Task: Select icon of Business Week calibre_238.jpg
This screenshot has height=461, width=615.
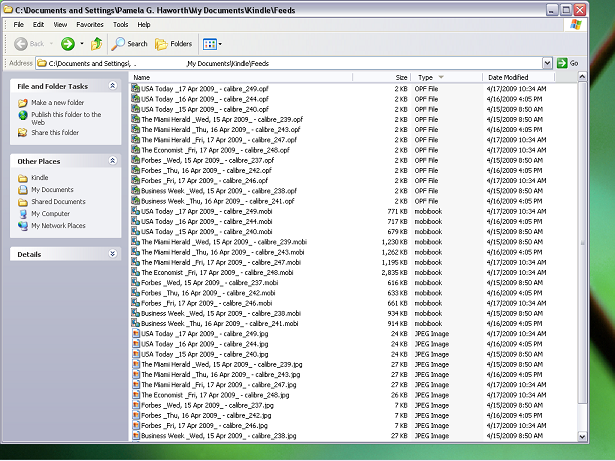Action: 135,435
